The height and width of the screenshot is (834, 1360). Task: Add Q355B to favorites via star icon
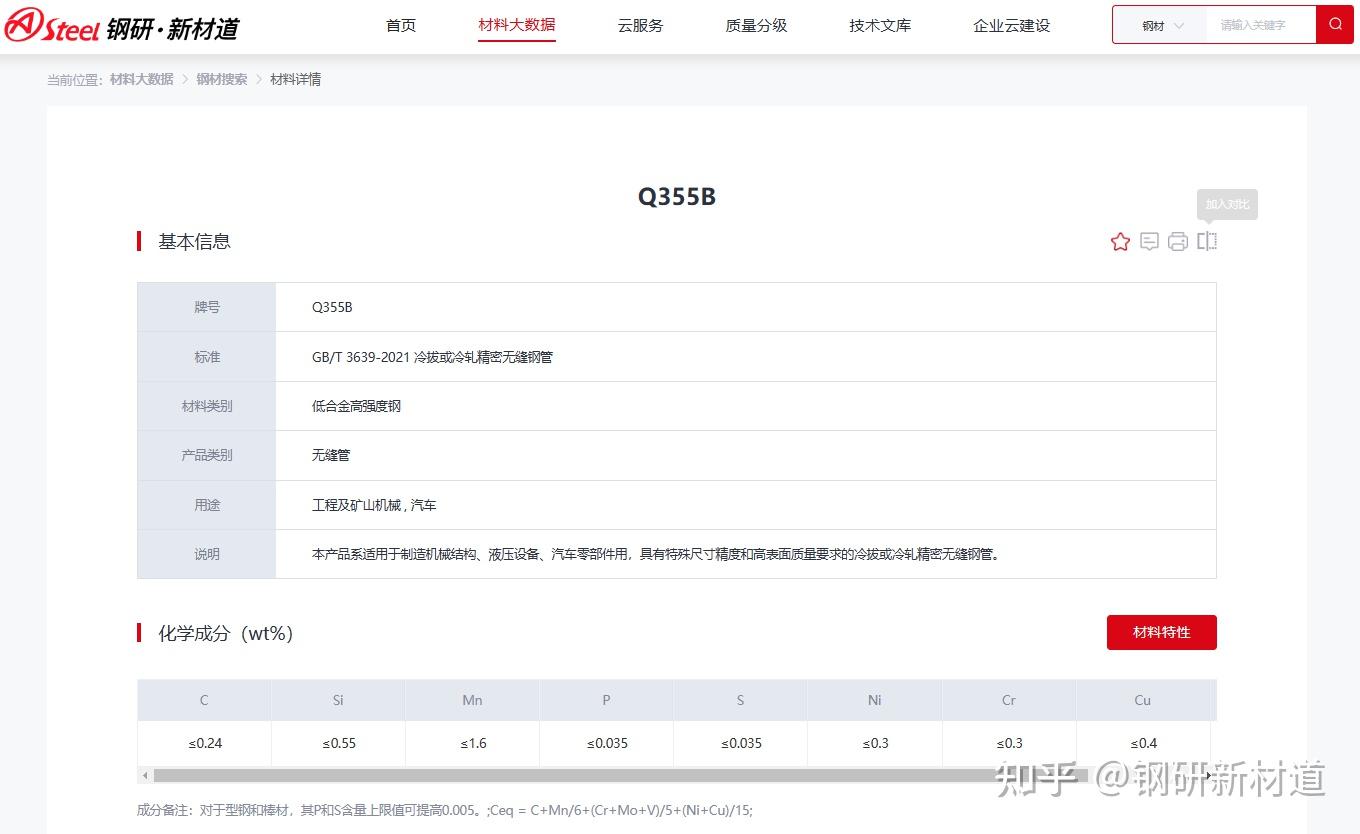pos(1119,241)
